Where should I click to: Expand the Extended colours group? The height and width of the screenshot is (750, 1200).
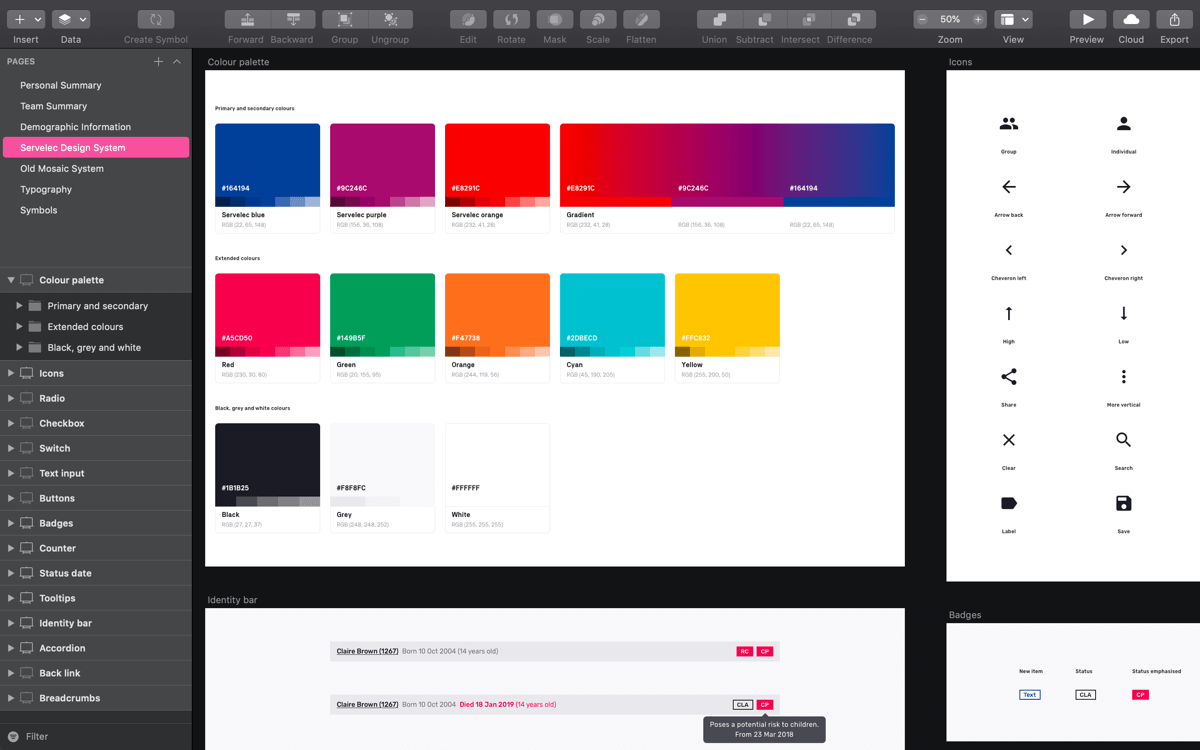pos(19,327)
